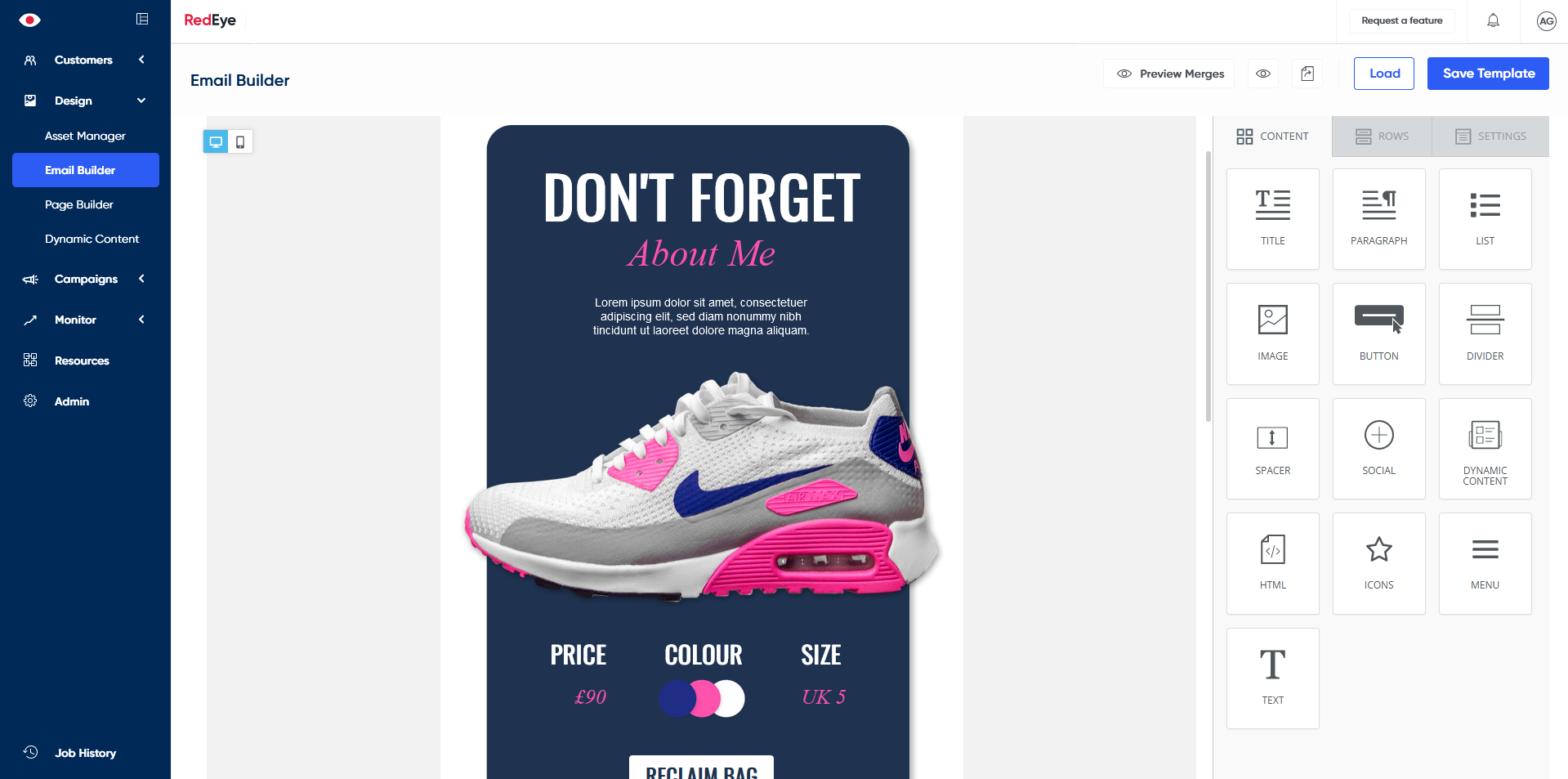Switch to mobile preview mode

(x=240, y=141)
